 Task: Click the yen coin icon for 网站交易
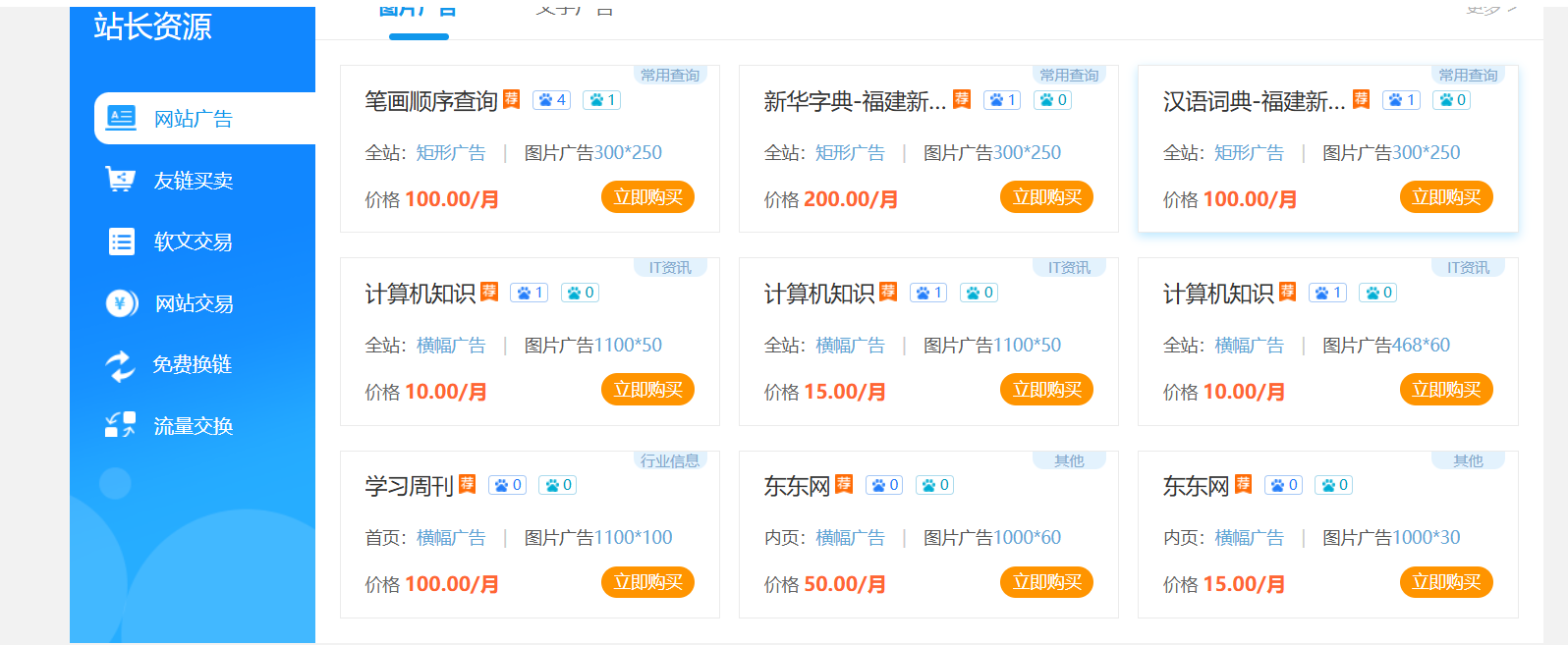click(121, 303)
